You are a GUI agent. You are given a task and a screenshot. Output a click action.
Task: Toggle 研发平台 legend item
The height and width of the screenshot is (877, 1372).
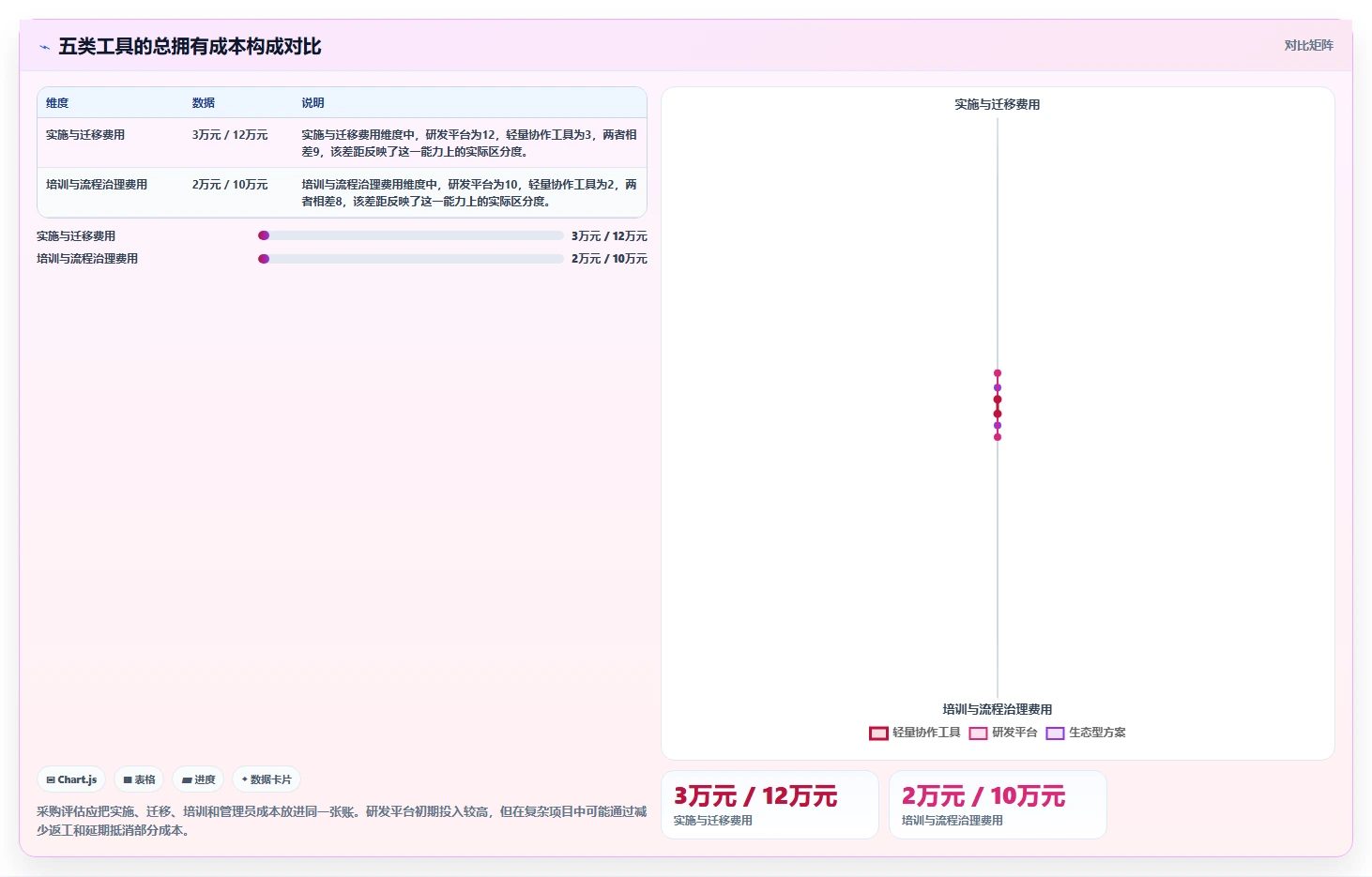click(x=1003, y=733)
